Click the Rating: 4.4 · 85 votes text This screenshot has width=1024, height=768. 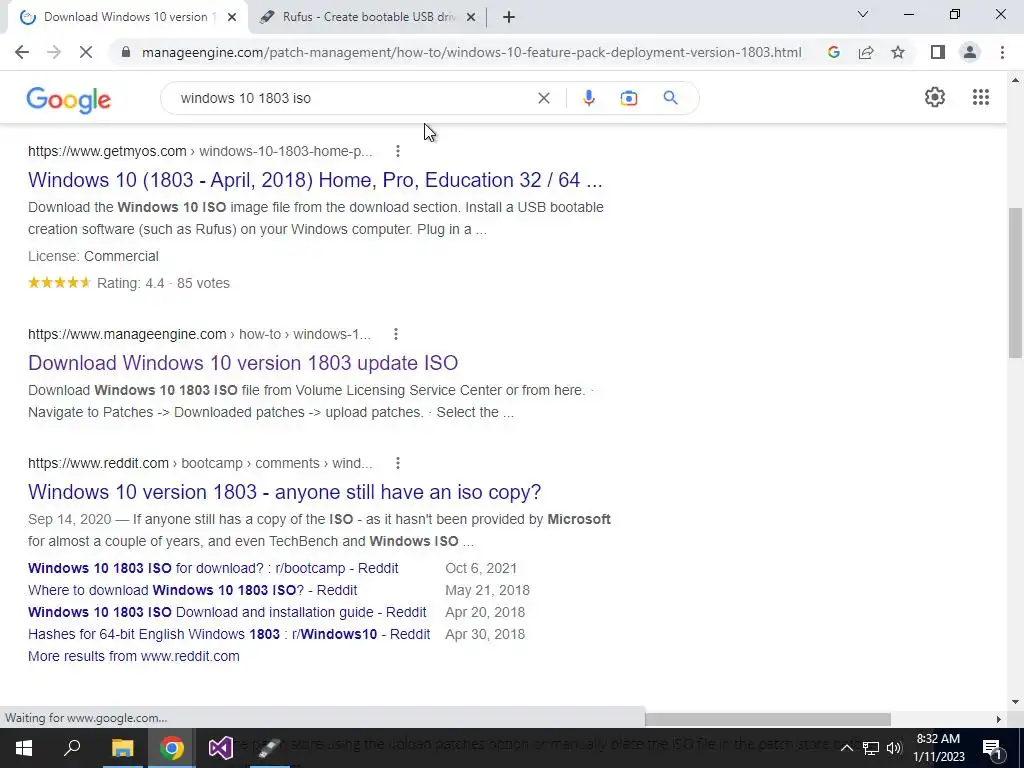pos(163,283)
